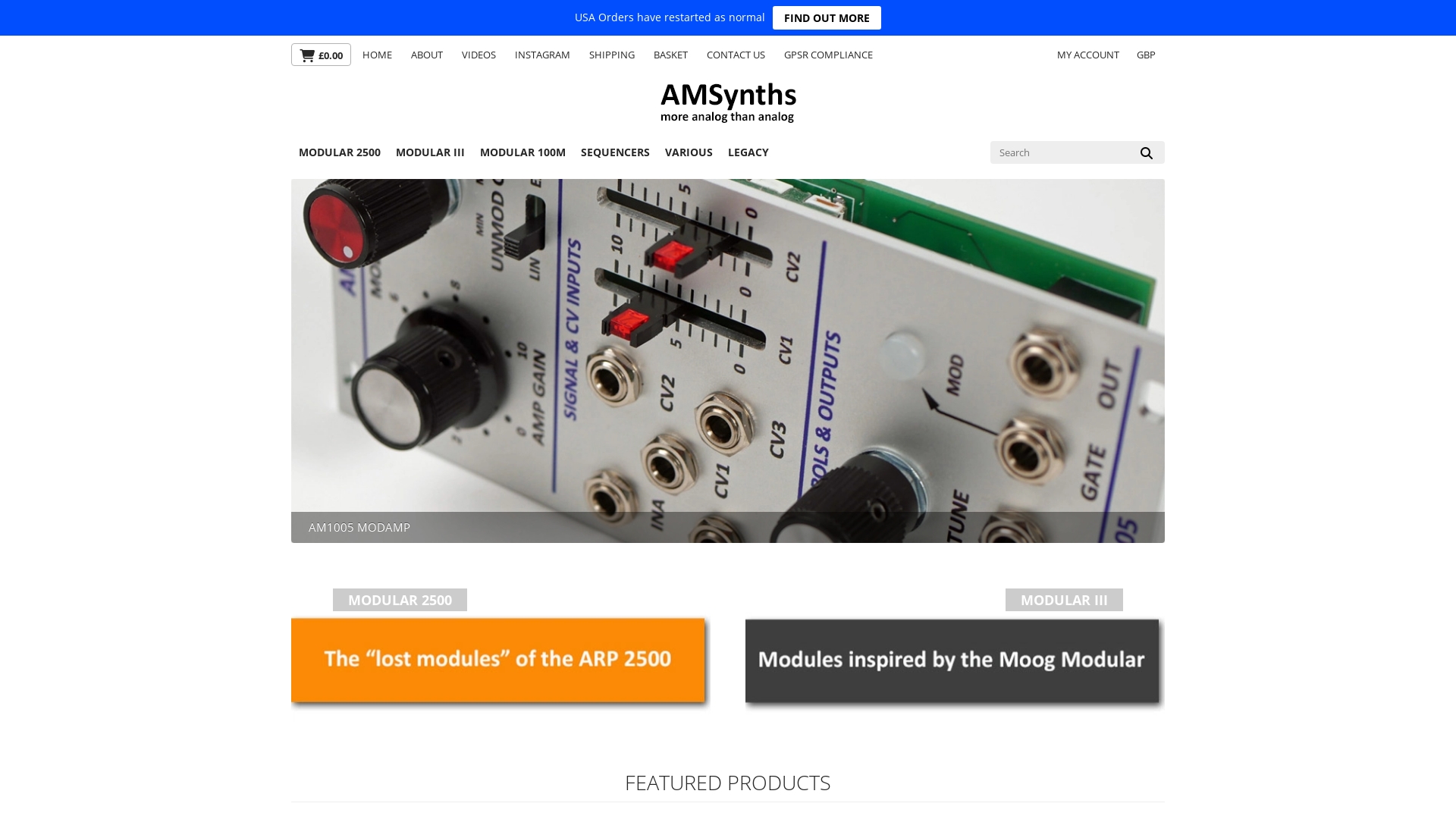
Task: Open the VARIOUS category
Action: pos(689,152)
